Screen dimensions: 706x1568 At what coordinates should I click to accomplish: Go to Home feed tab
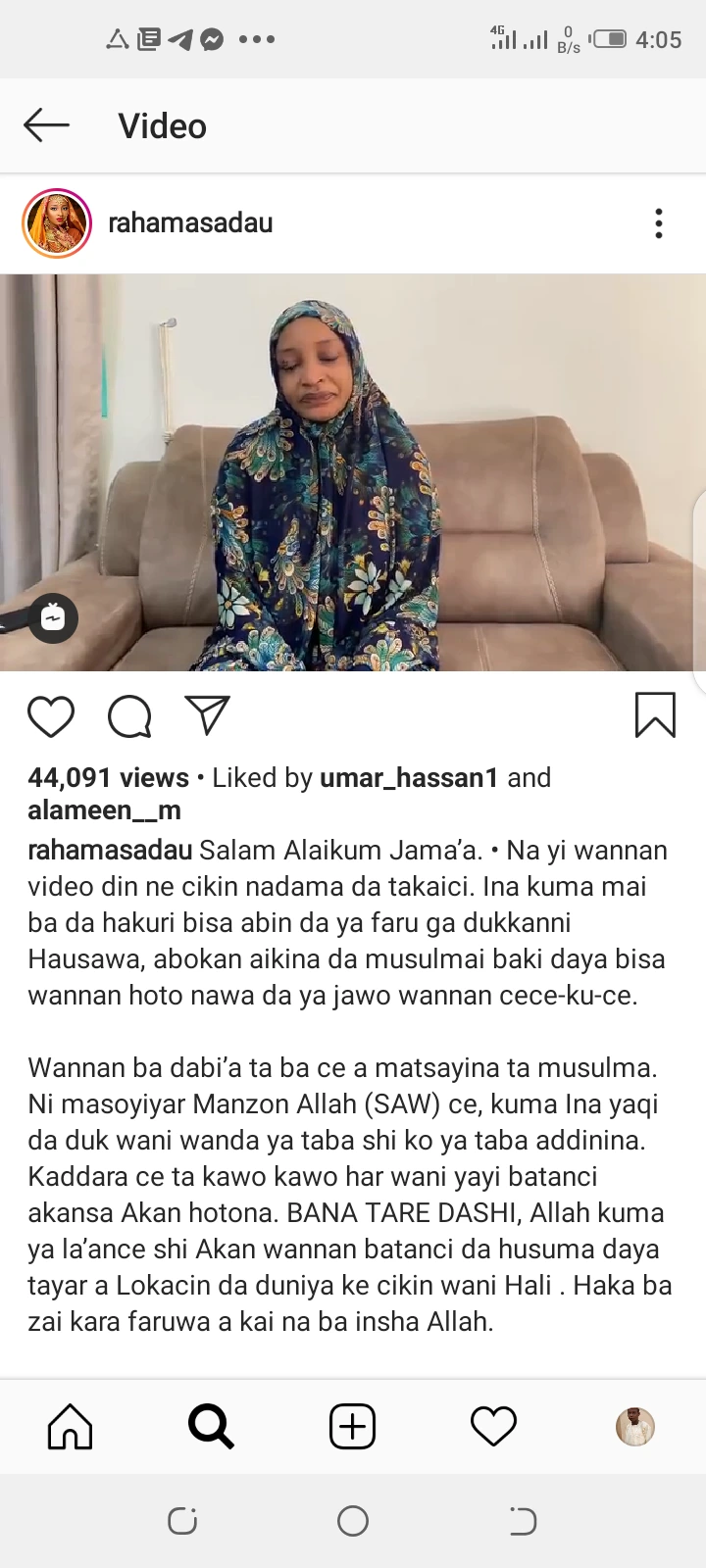click(x=71, y=1426)
